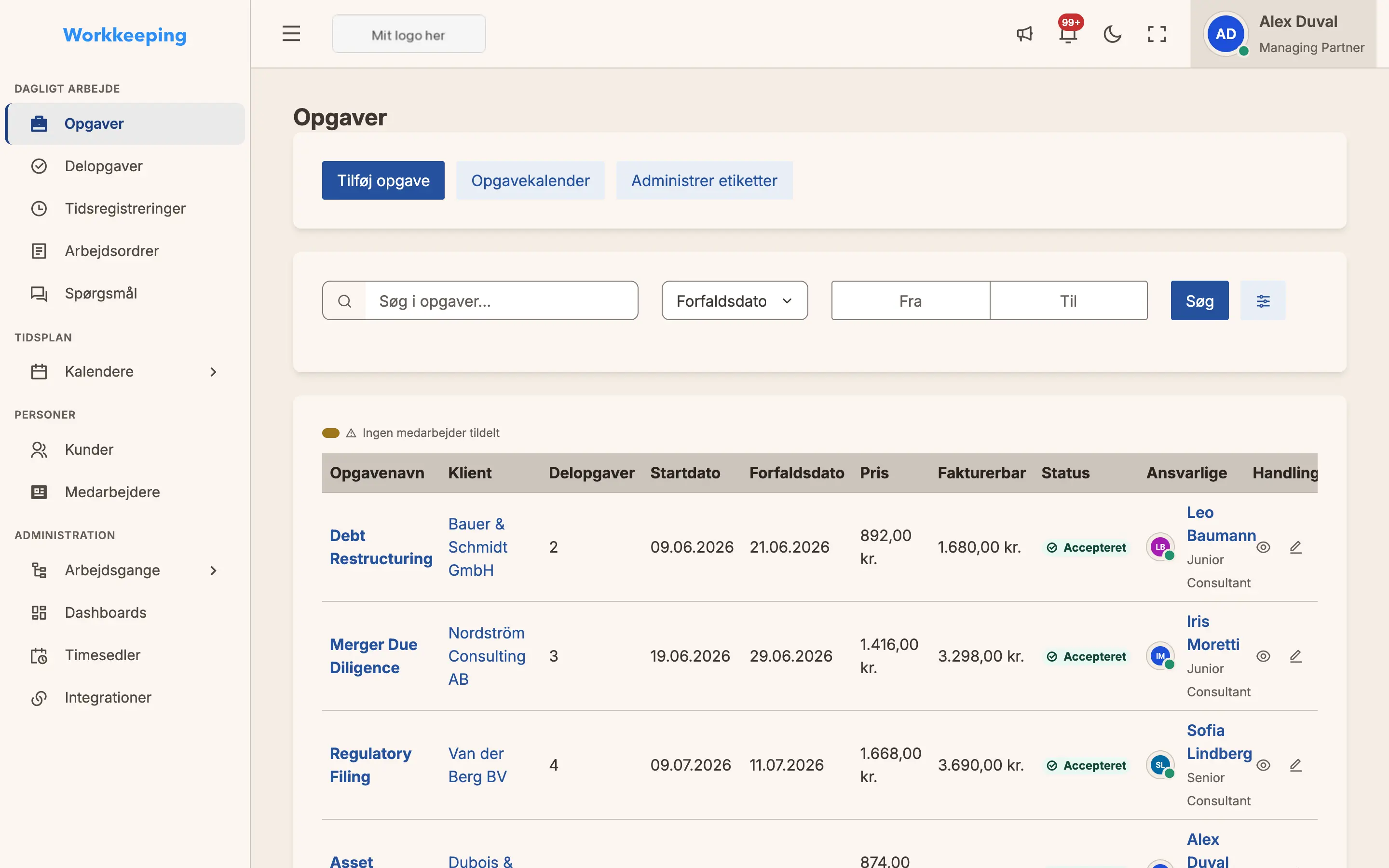This screenshot has height=868, width=1389.
Task: View Regulatory Filing details with eye icon
Action: click(1263, 765)
